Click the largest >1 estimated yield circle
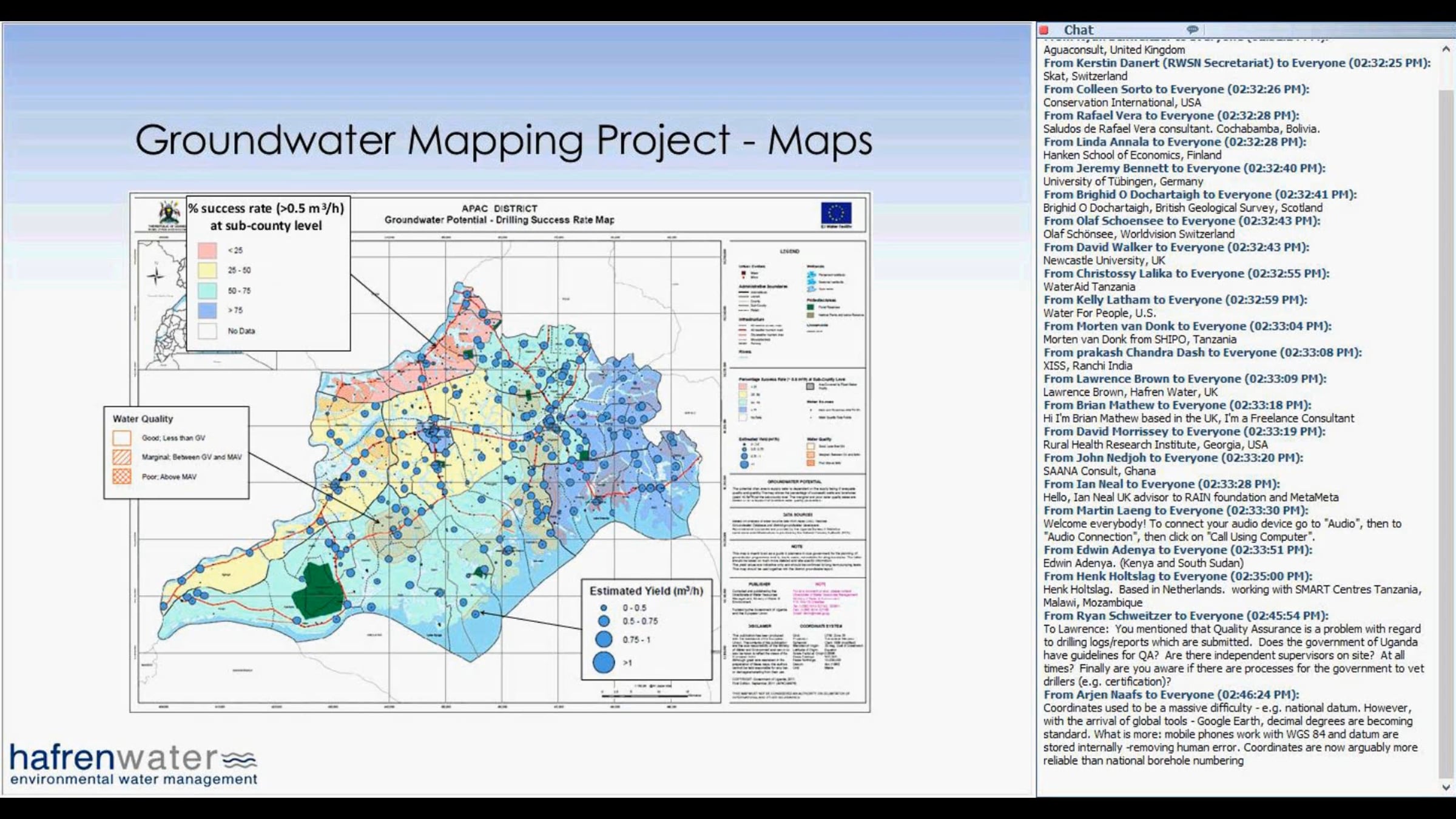 (604, 662)
